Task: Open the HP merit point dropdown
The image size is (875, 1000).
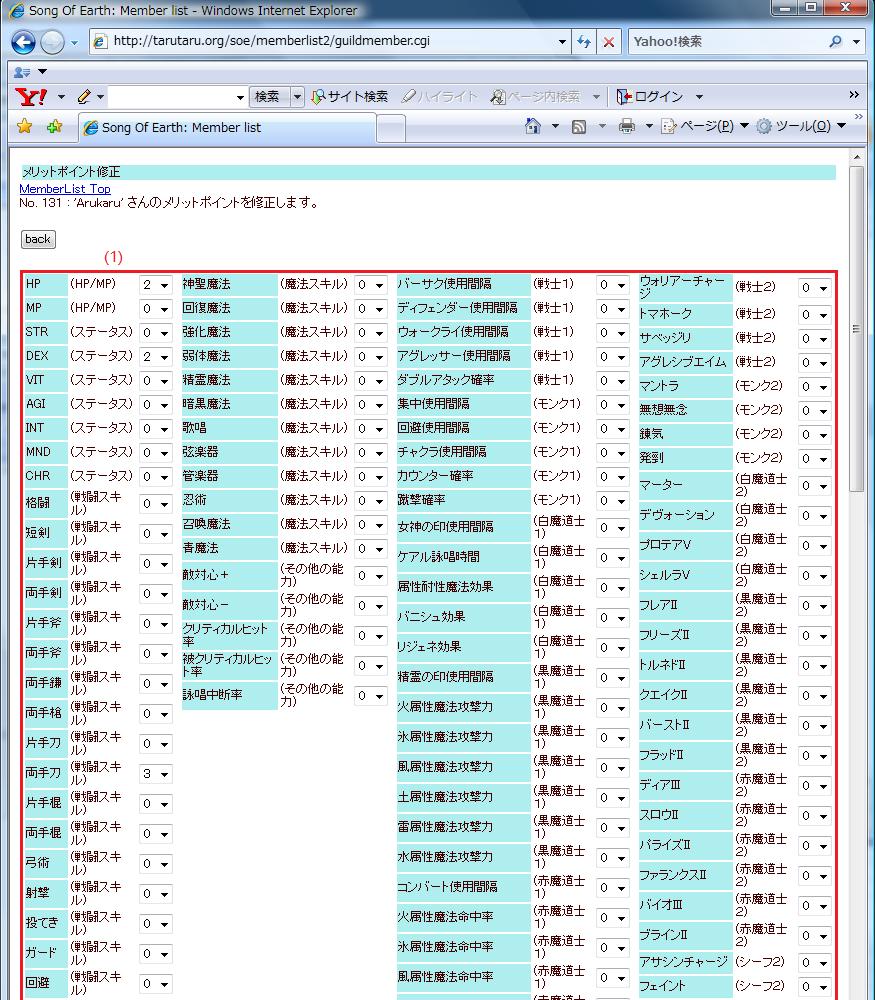Action: [155, 285]
